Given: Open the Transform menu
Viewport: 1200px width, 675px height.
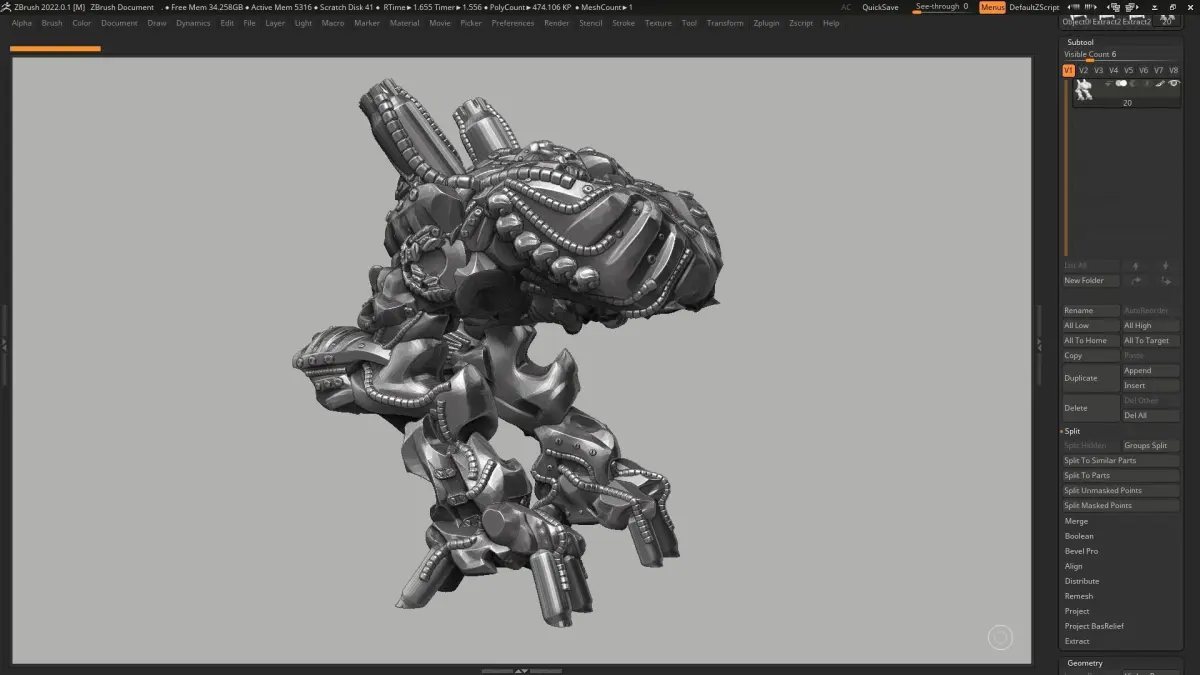Looking at the screenshot, I should point(725,23).
